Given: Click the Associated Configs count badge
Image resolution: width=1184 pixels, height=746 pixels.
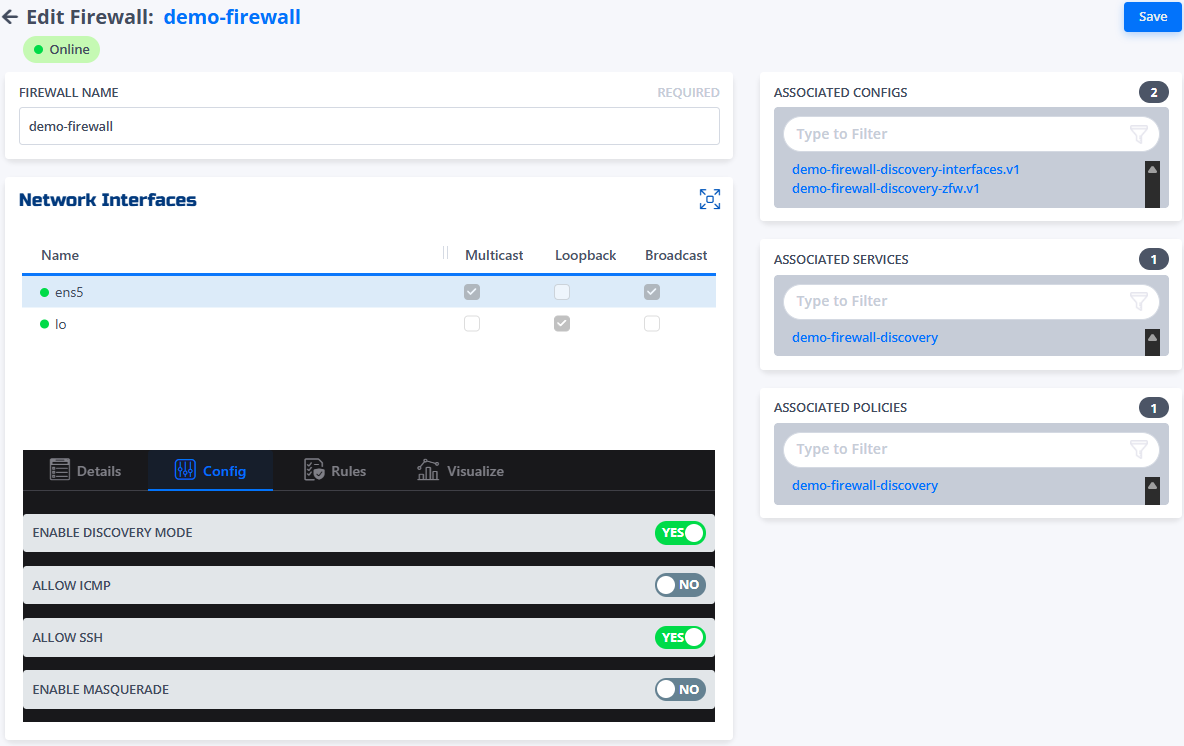Looking at the screenshot, I should [x=1153, y=92].
